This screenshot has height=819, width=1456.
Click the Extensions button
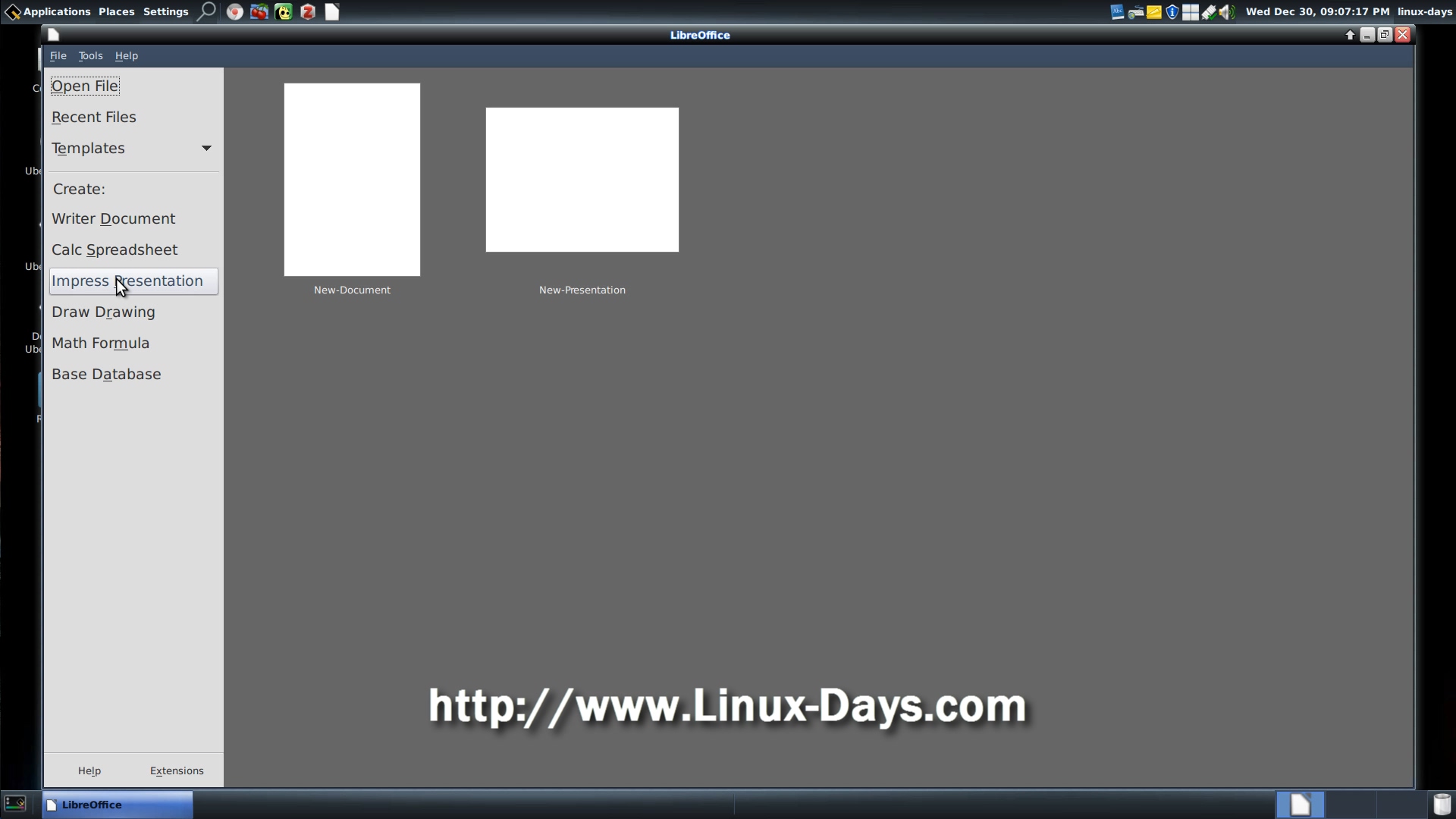click(x=177, y=770)
